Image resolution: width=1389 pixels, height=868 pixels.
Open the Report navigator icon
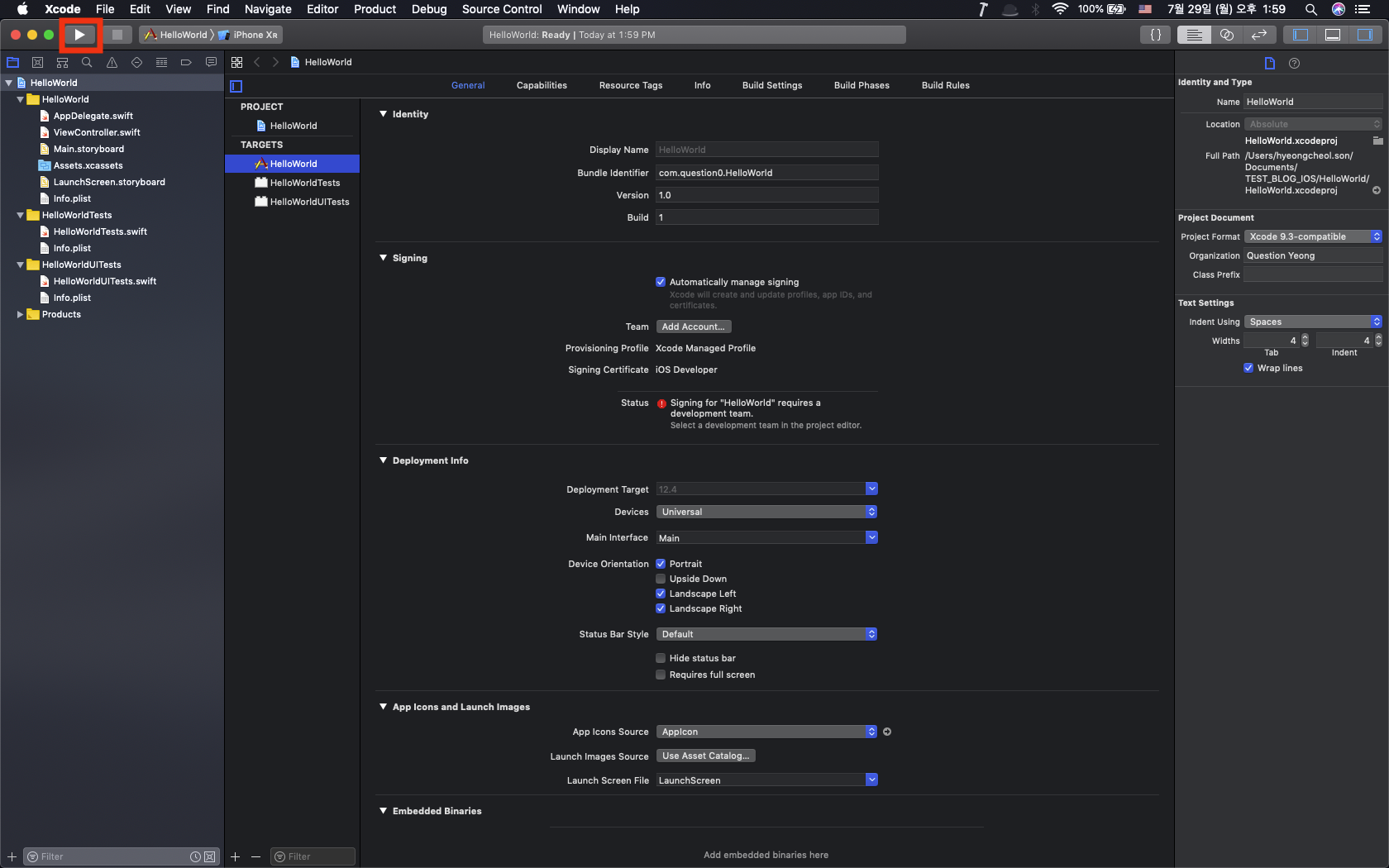pos(211,62)
